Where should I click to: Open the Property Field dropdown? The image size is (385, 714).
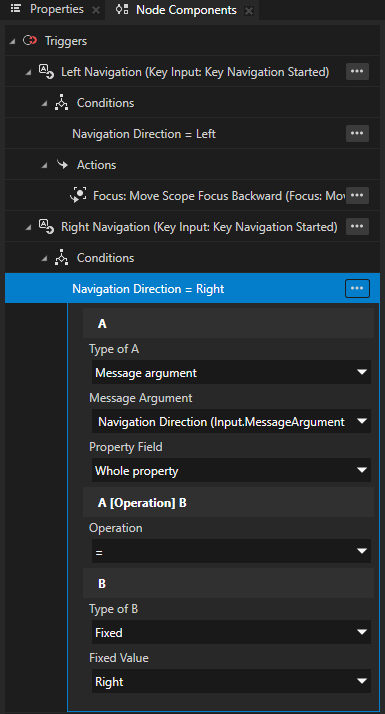click(231, 470)
